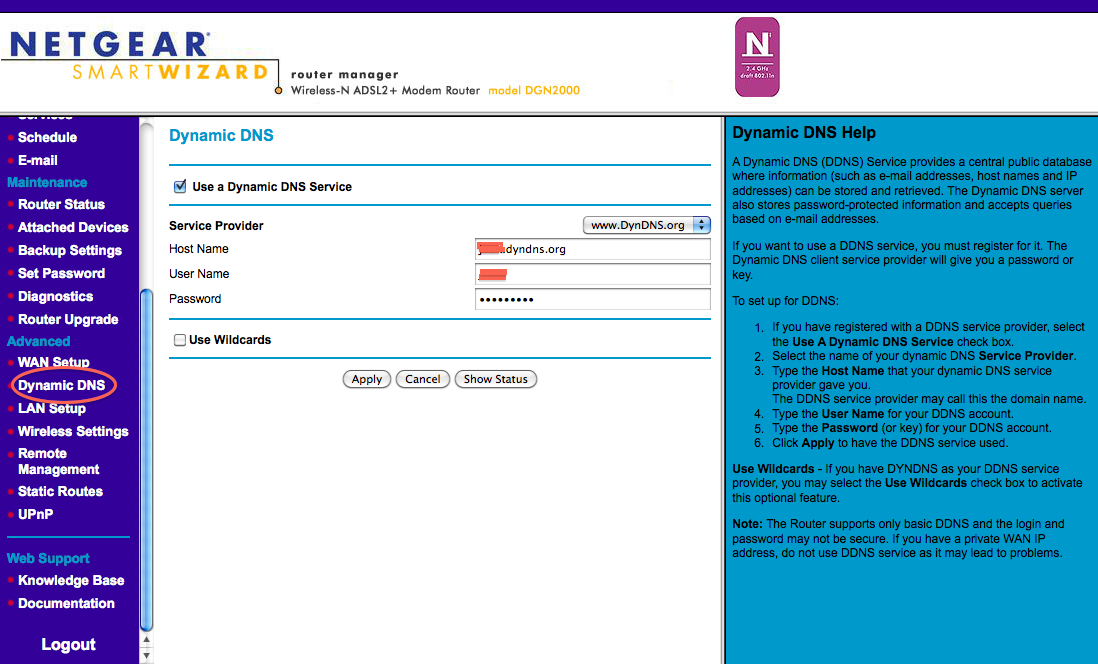Image resolution: width=1098 pixels, height=664 pixels.
Task: Click the Service Provider label
Action: [216, 226]
